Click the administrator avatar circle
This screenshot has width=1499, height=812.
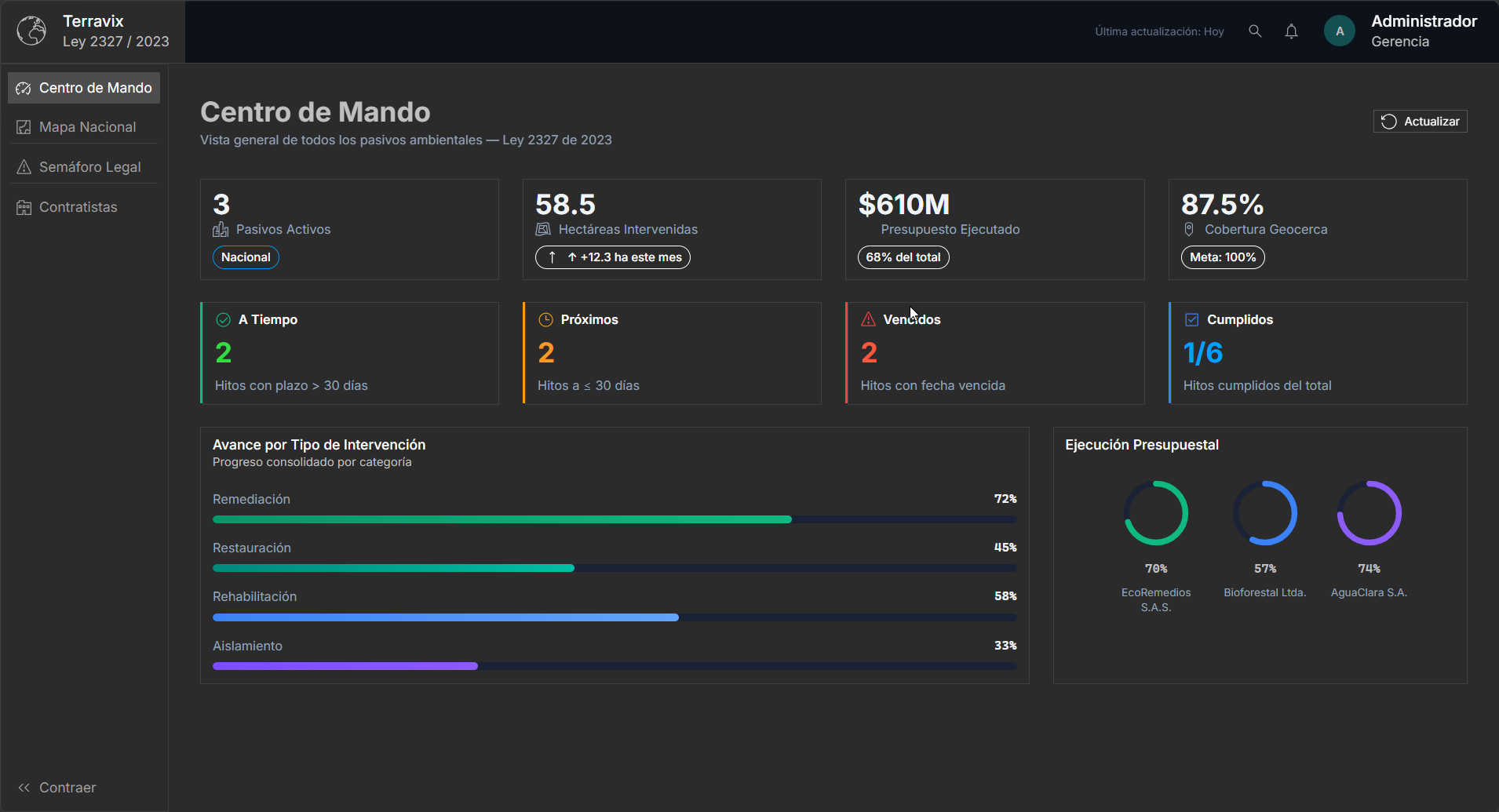1339,31
